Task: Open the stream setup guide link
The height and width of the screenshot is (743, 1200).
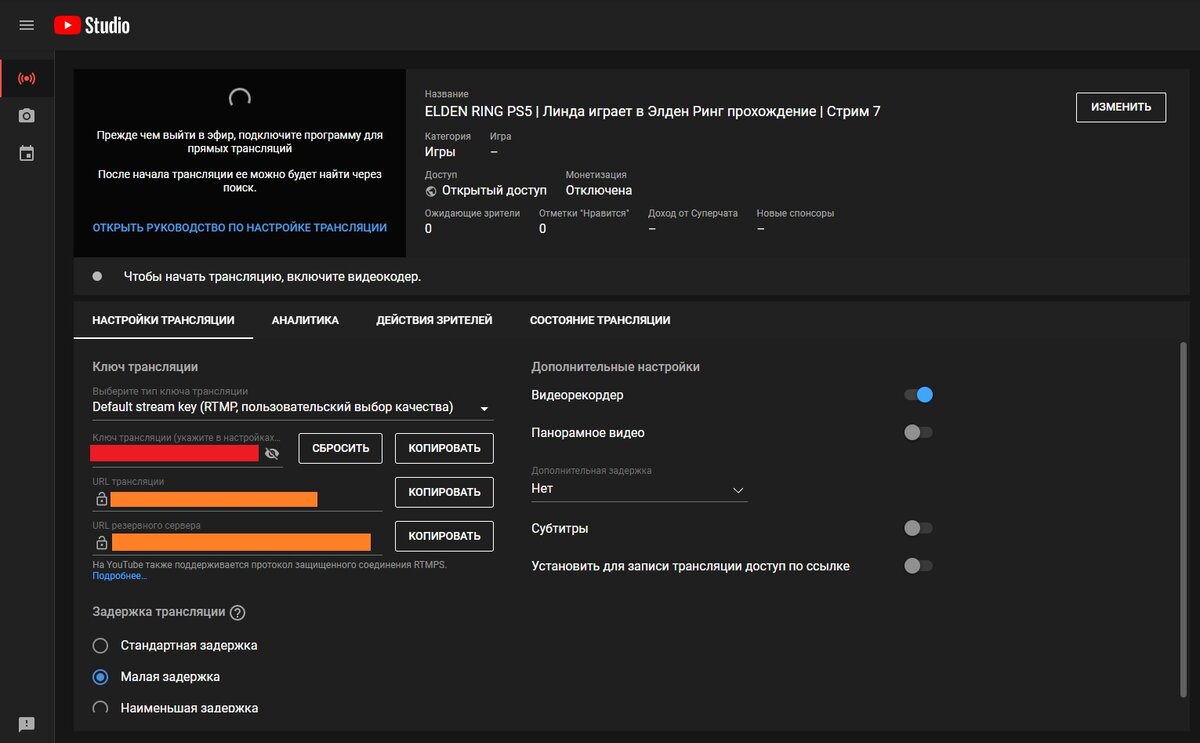Action: (240, 228)
